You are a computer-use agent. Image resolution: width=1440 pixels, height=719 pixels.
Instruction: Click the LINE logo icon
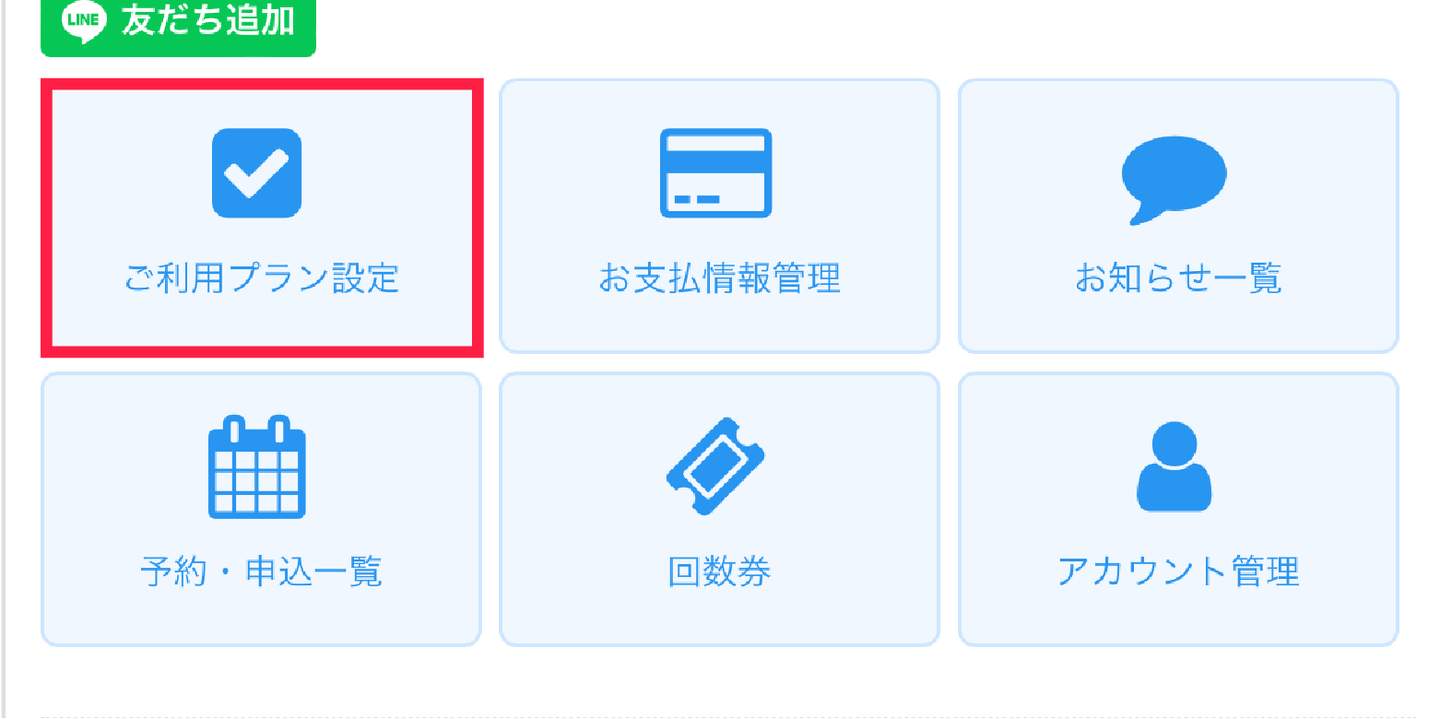[83, 21]
